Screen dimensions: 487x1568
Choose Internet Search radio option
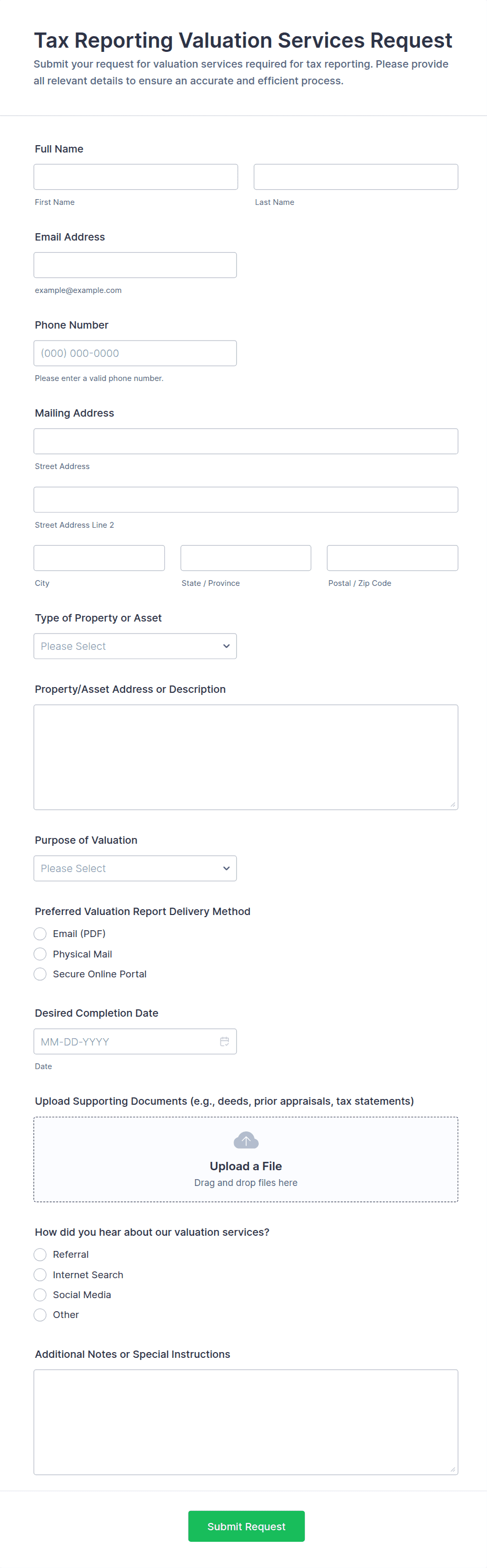tap(40, 1275)
